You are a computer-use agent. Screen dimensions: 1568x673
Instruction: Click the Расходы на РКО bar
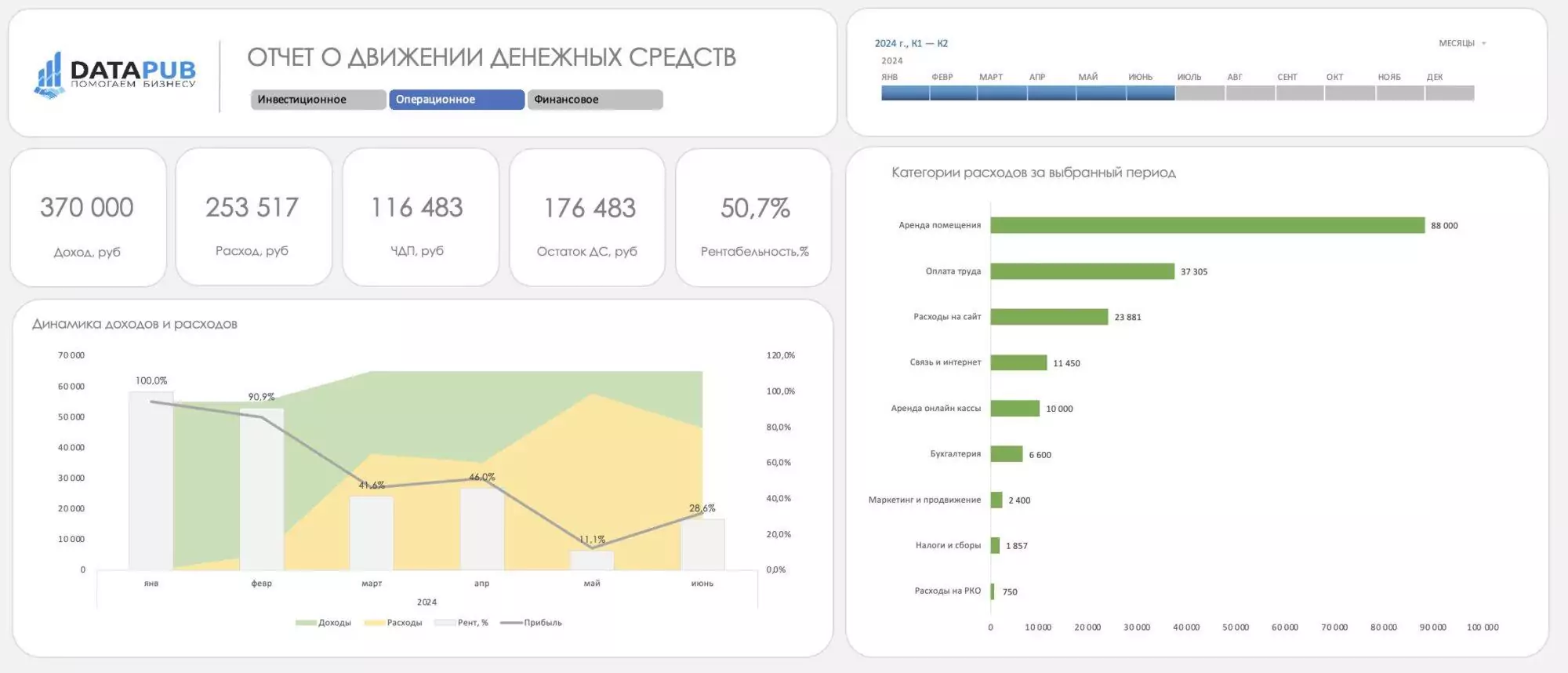pos(993,591)
